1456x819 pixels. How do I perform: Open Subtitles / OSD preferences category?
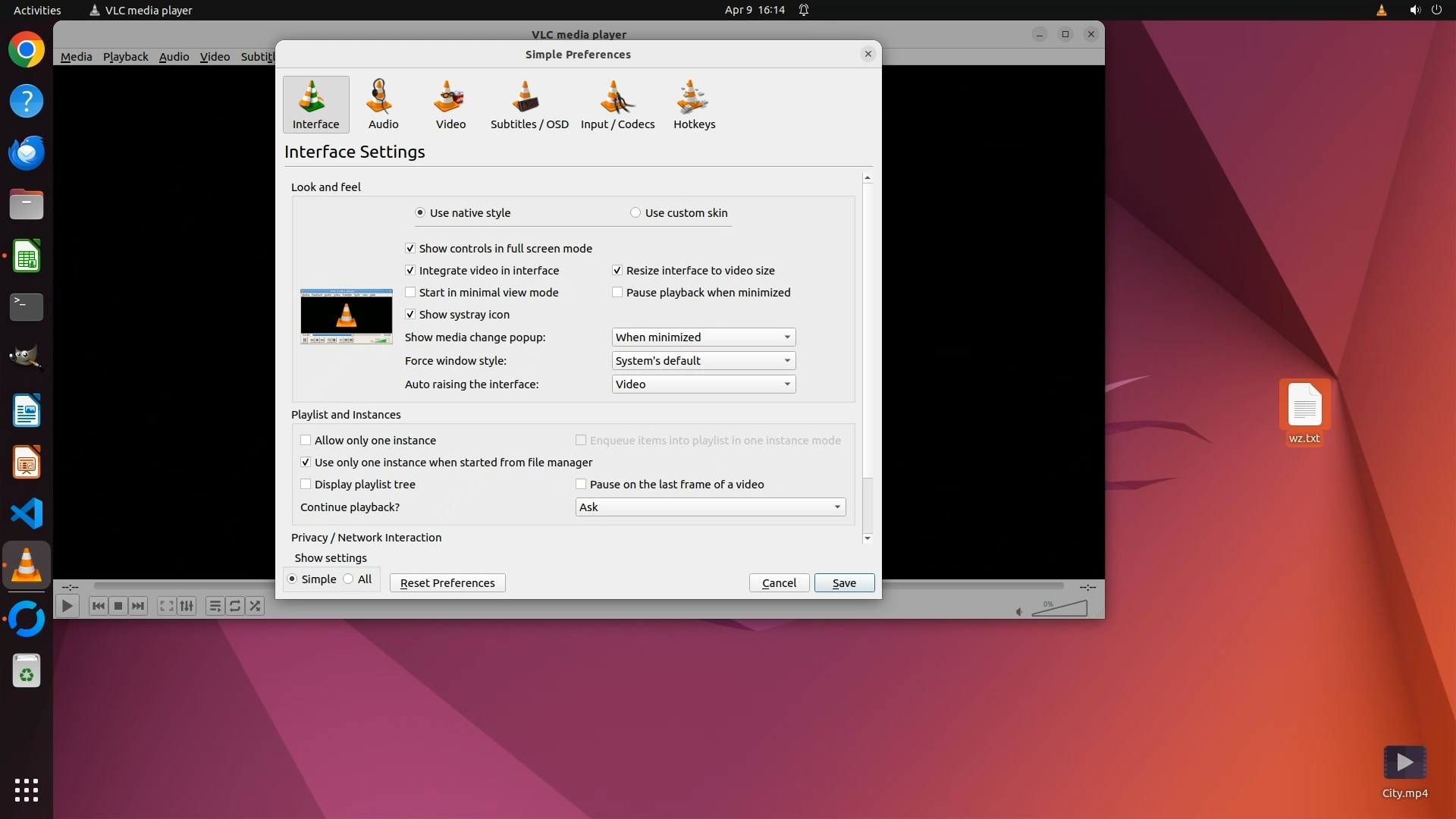pos(529,105)
